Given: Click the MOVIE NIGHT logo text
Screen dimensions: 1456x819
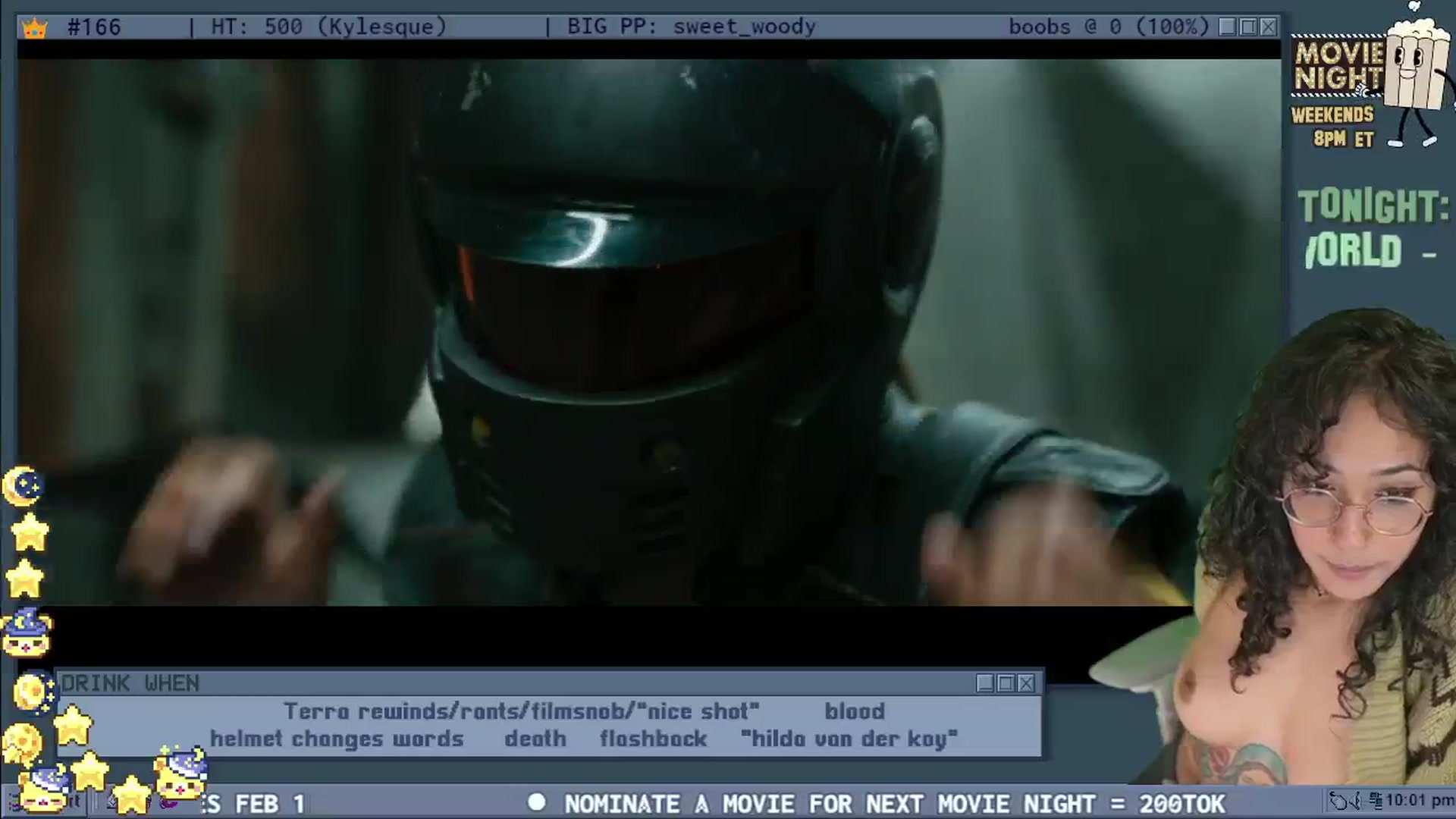Looking at the screenshot, I should click(1339, 66).
